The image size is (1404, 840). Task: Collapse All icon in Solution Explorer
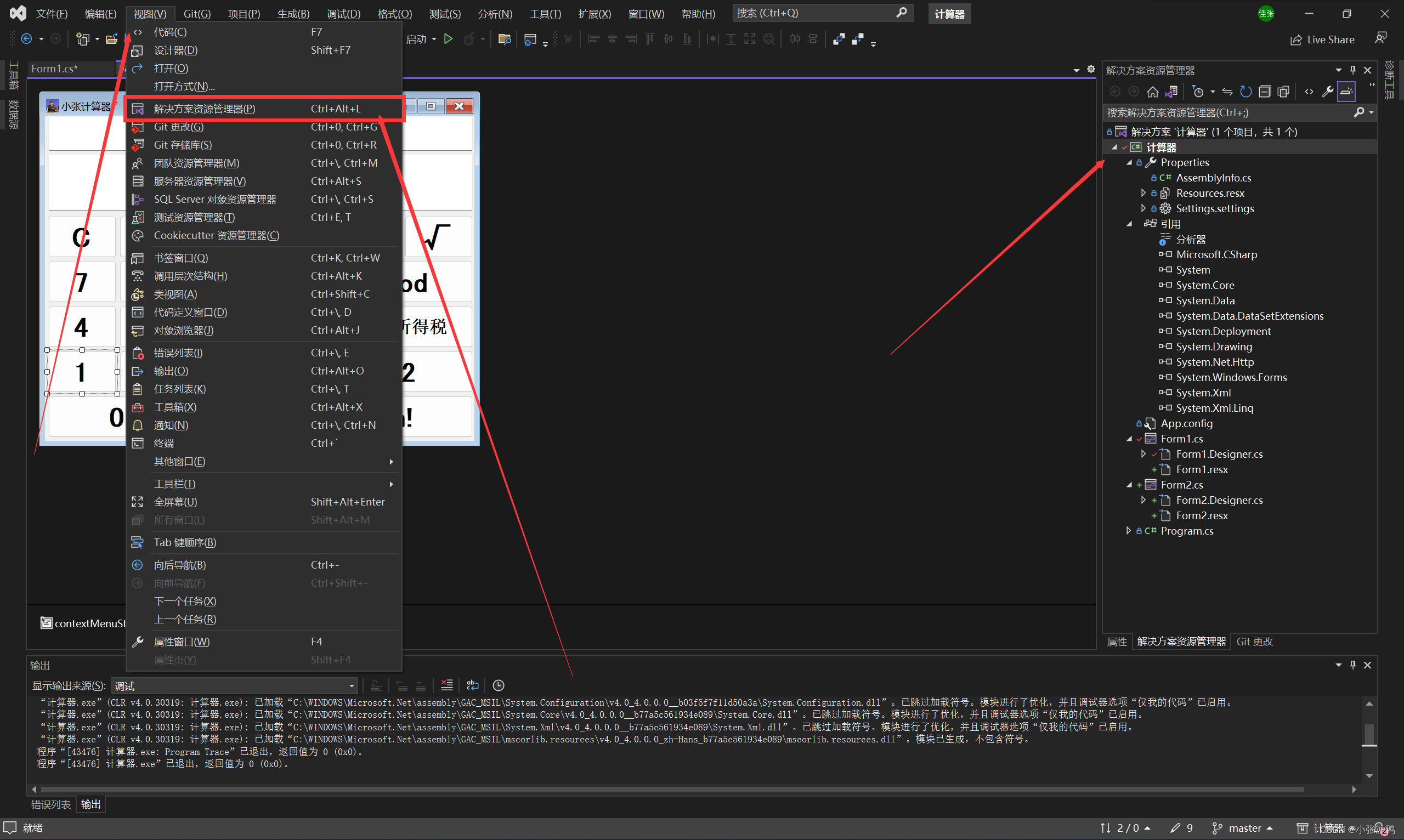point(1265,92)
